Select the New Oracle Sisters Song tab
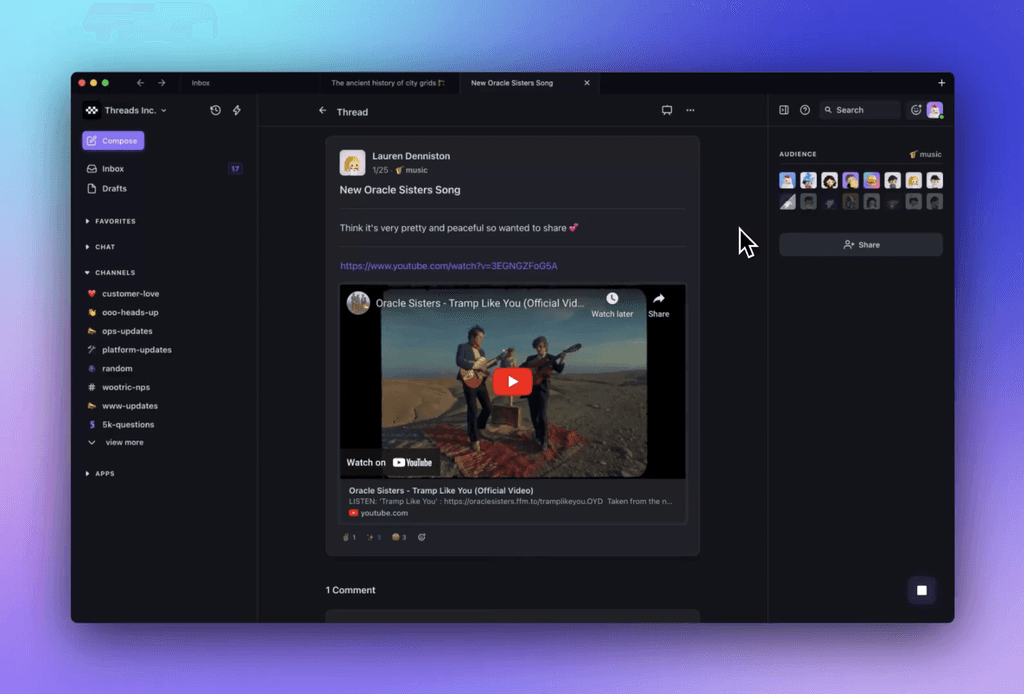This screenshot has width=1024, height=694. point(512,83)
